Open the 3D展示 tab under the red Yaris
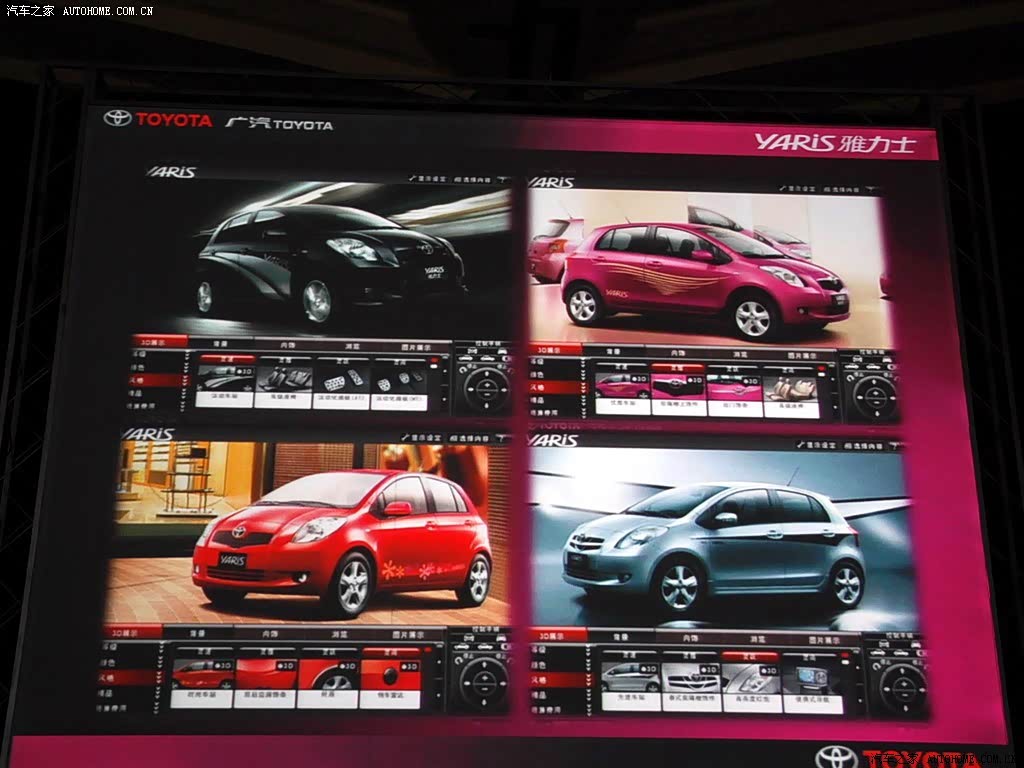 coord(133,632)
